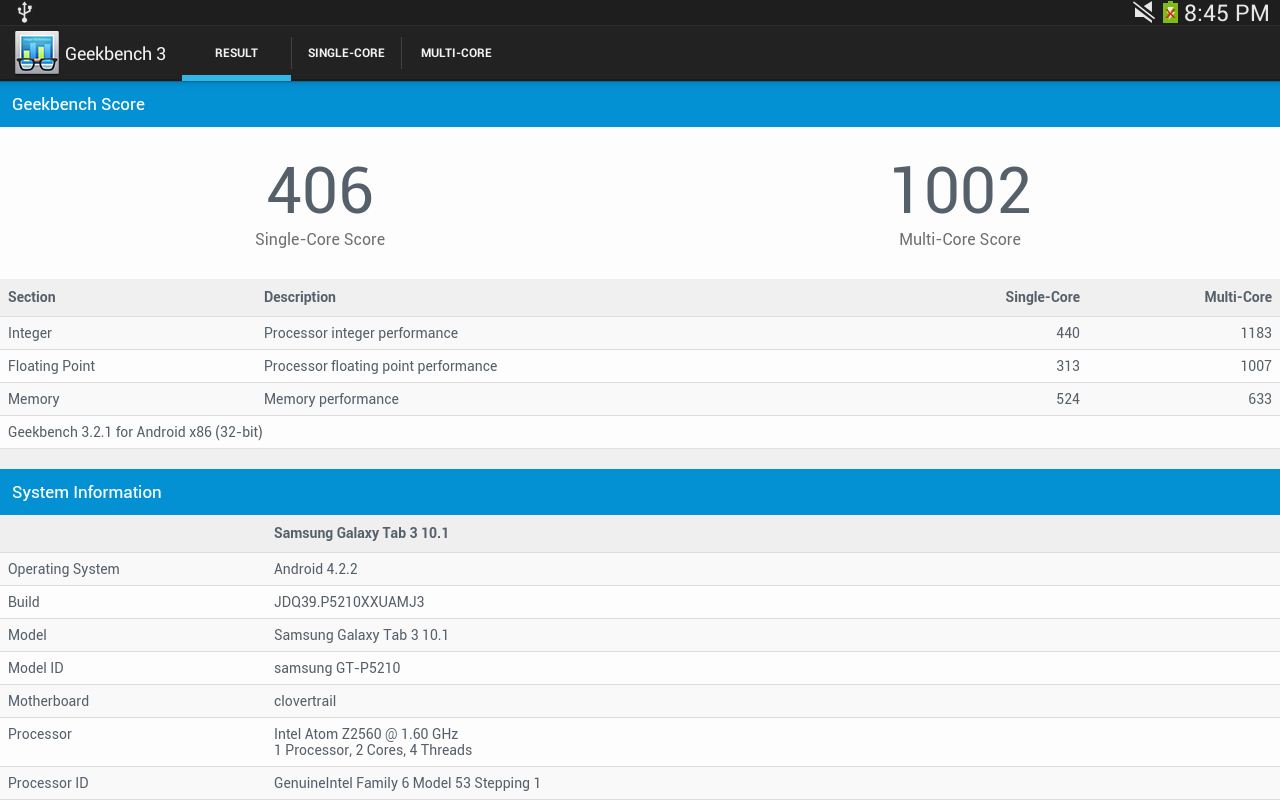Select the Operating System row
The height and width of the screenshot is (800, 1280).
point(640,569)
